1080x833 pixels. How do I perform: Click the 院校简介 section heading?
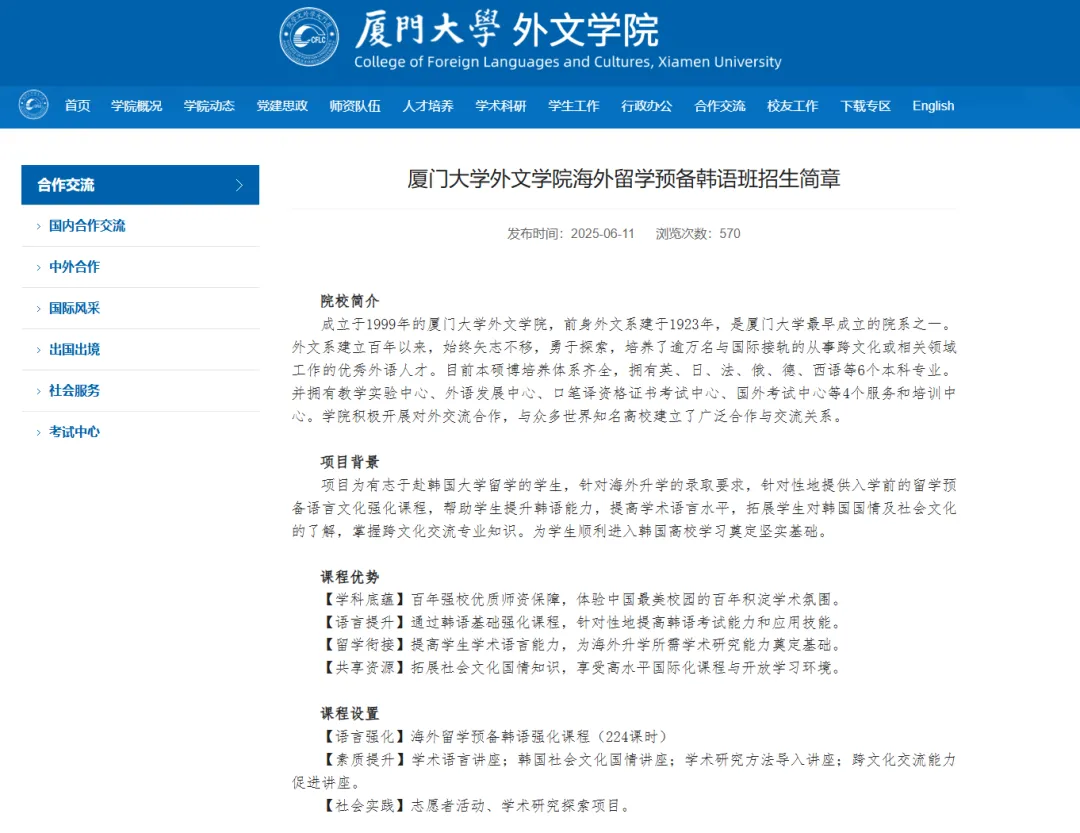[x=350, y=301]
